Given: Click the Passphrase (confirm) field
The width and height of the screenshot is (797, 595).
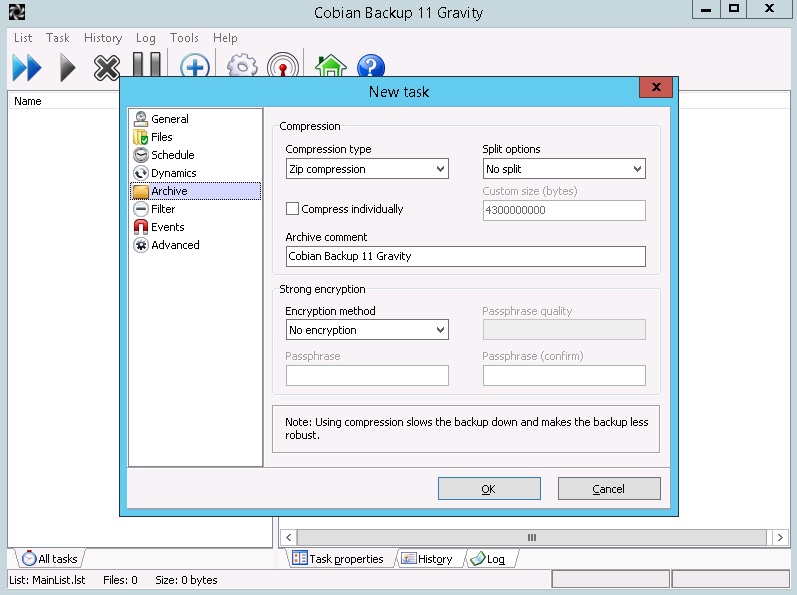Looking at the screenshot, I should tap(564, 375).
